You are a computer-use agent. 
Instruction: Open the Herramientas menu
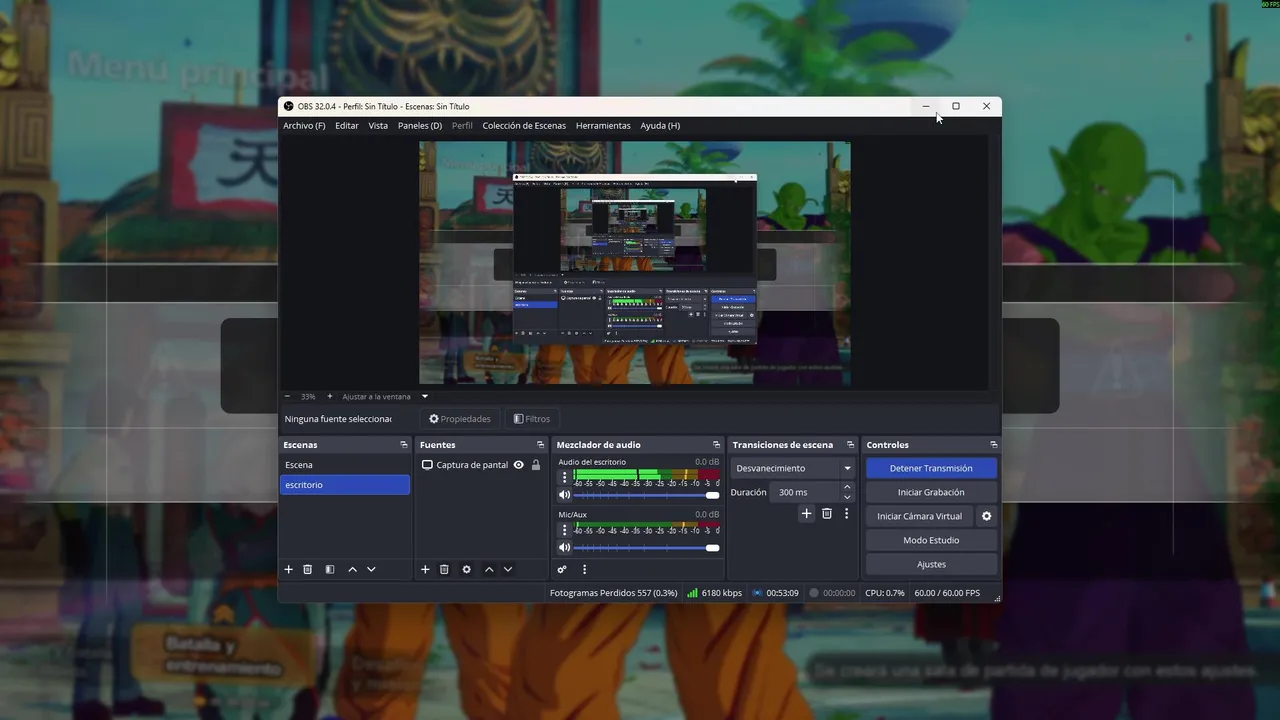[603, 126]
